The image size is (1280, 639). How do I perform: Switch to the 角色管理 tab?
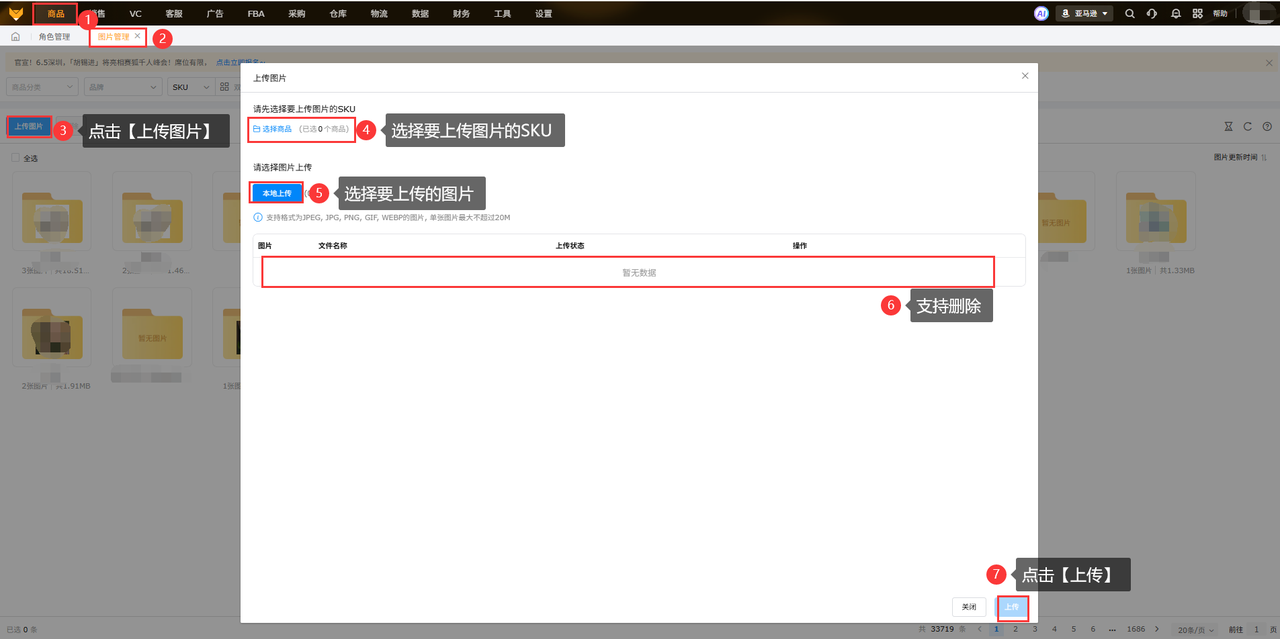[54, 37]
